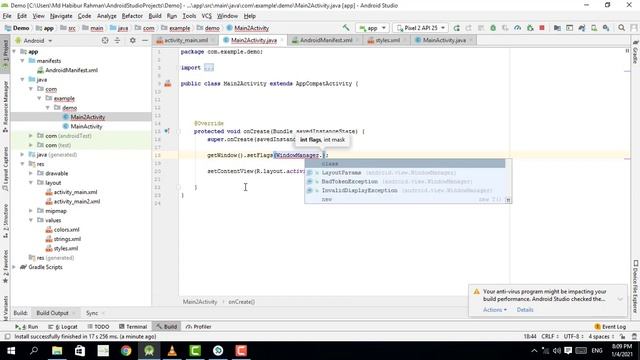Expand folded import block in editor

[209, 68]
